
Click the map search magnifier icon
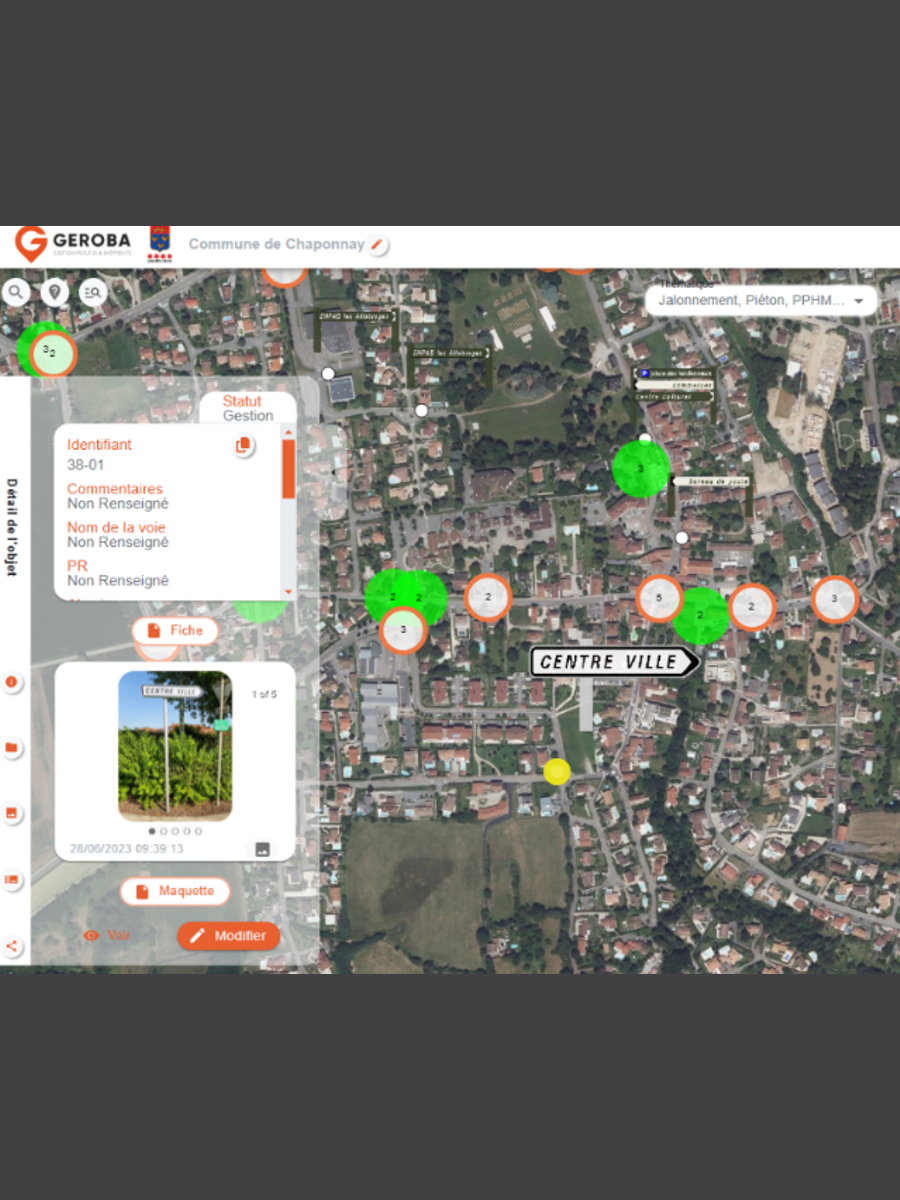[x=17, y=292]
